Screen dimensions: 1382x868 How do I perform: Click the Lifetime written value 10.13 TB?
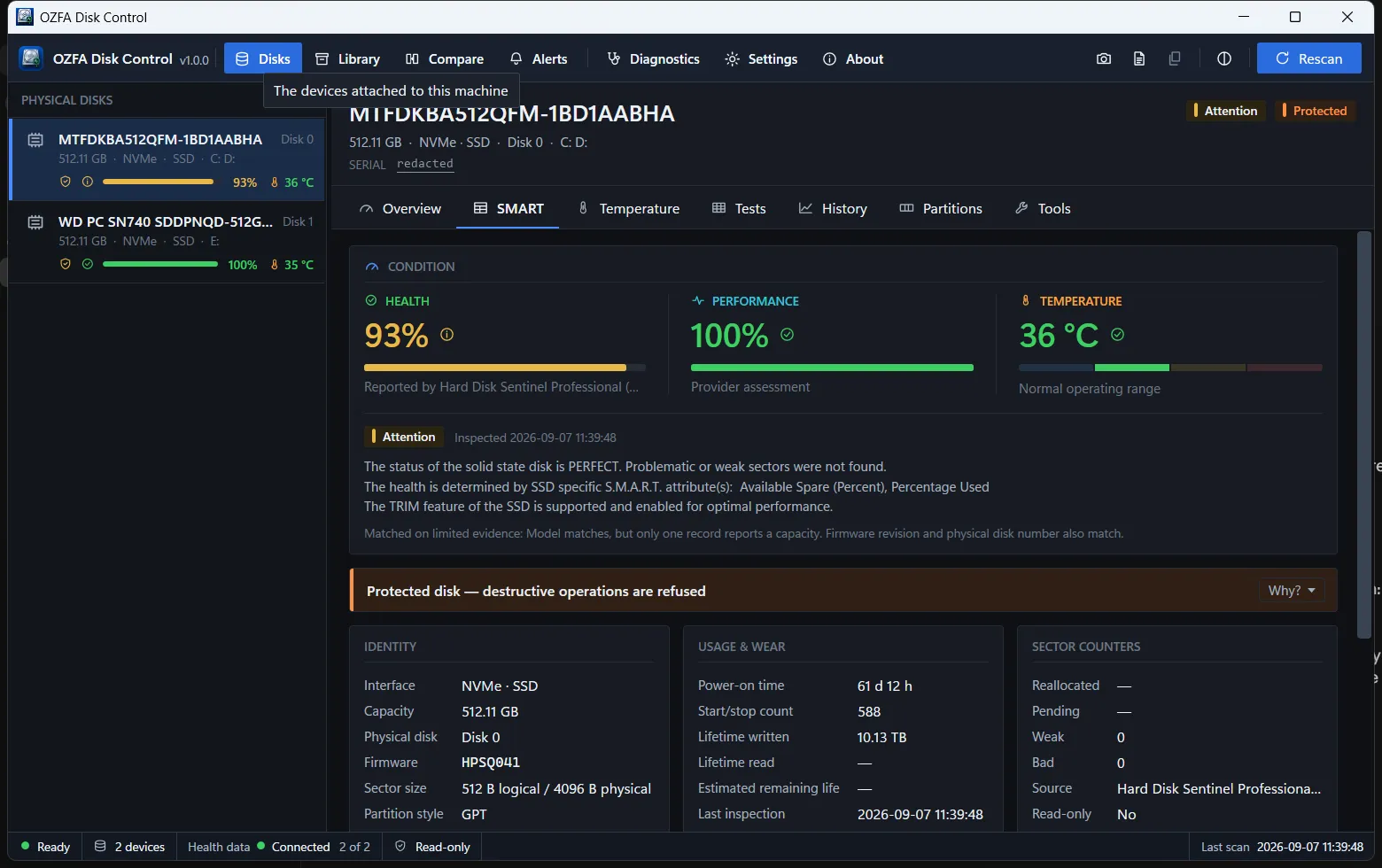[x=881, y=737]
